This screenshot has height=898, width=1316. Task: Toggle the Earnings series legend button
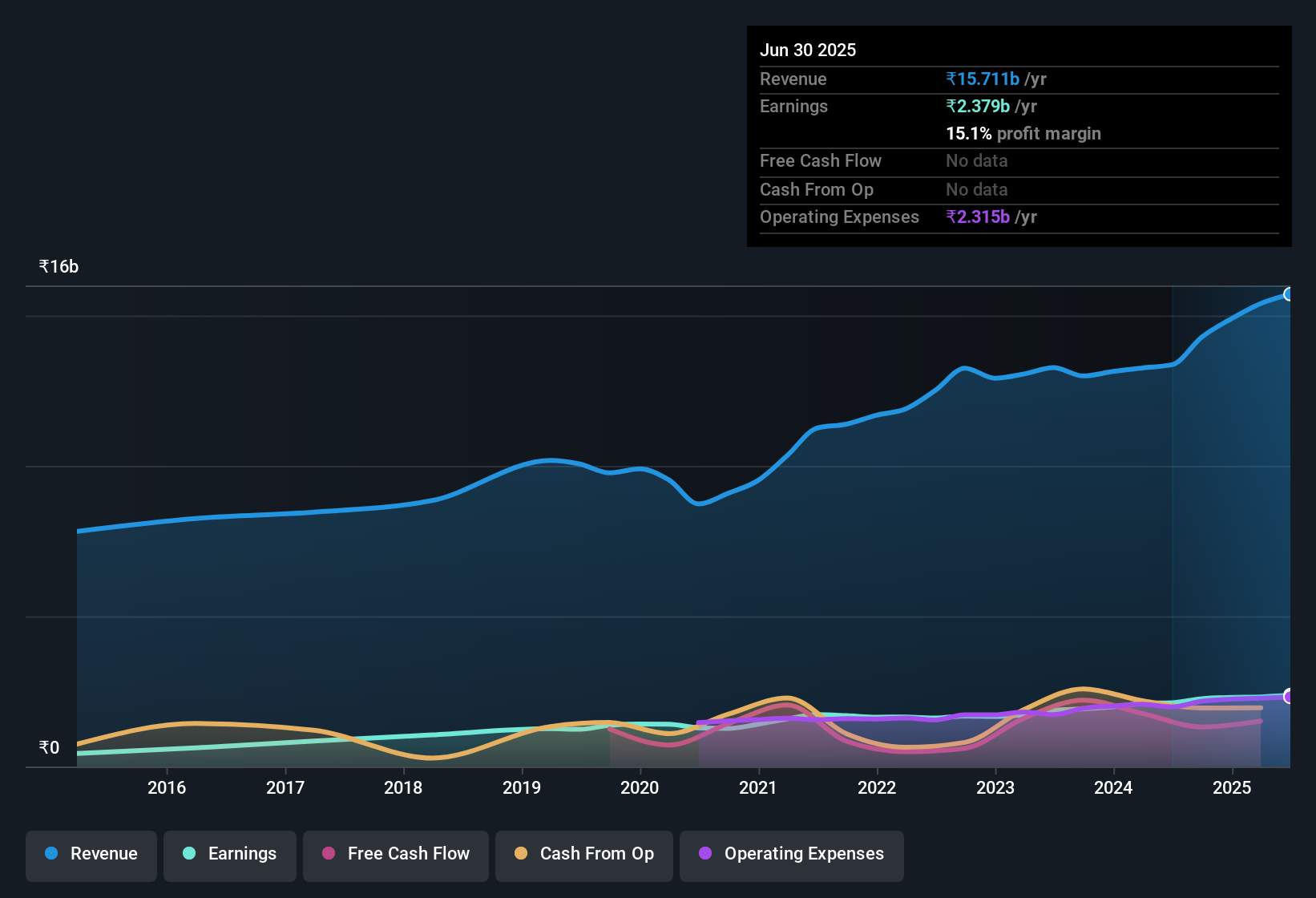pos(230,854)
